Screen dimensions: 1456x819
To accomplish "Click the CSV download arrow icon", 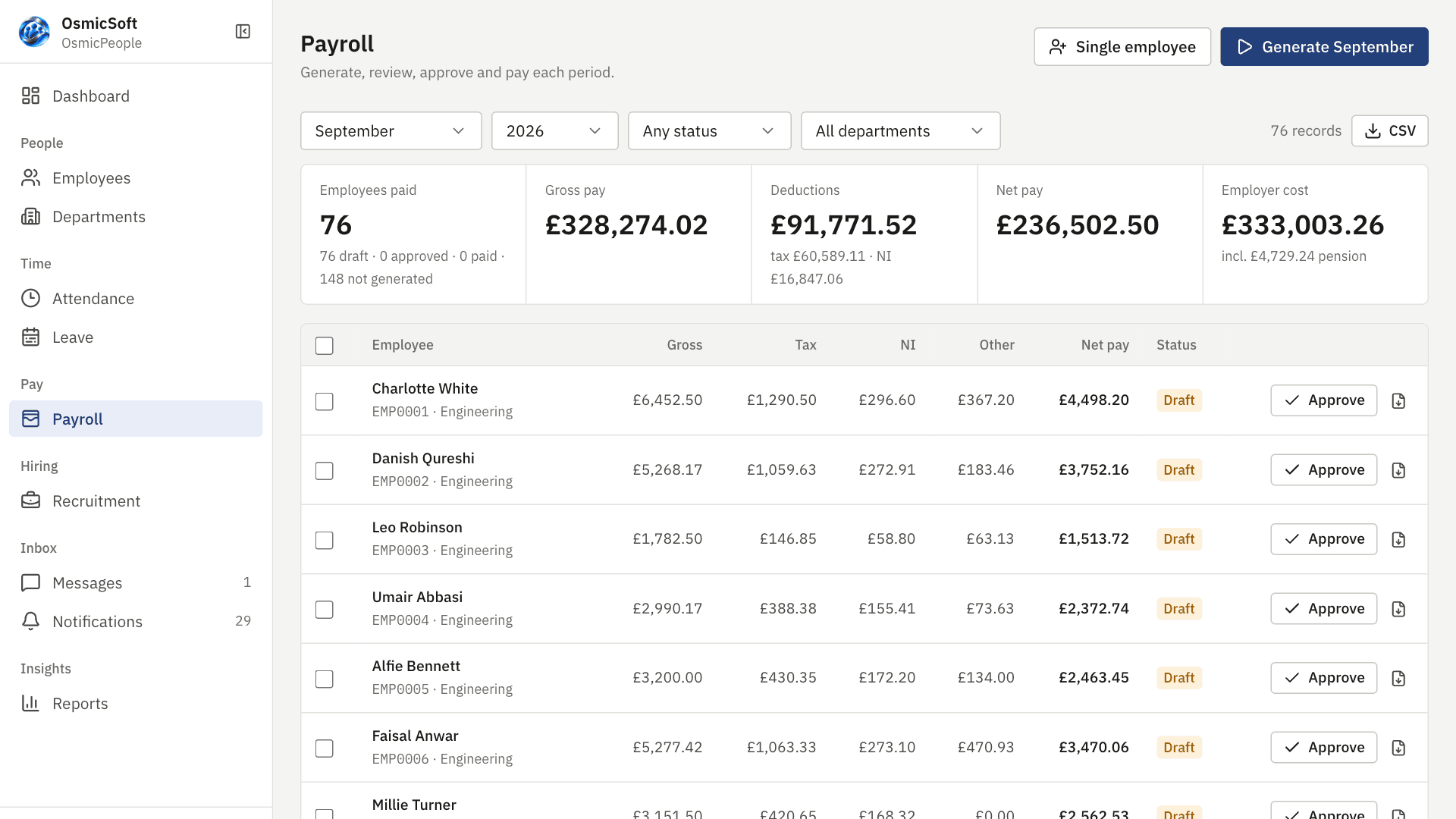I will [1373, 131].
